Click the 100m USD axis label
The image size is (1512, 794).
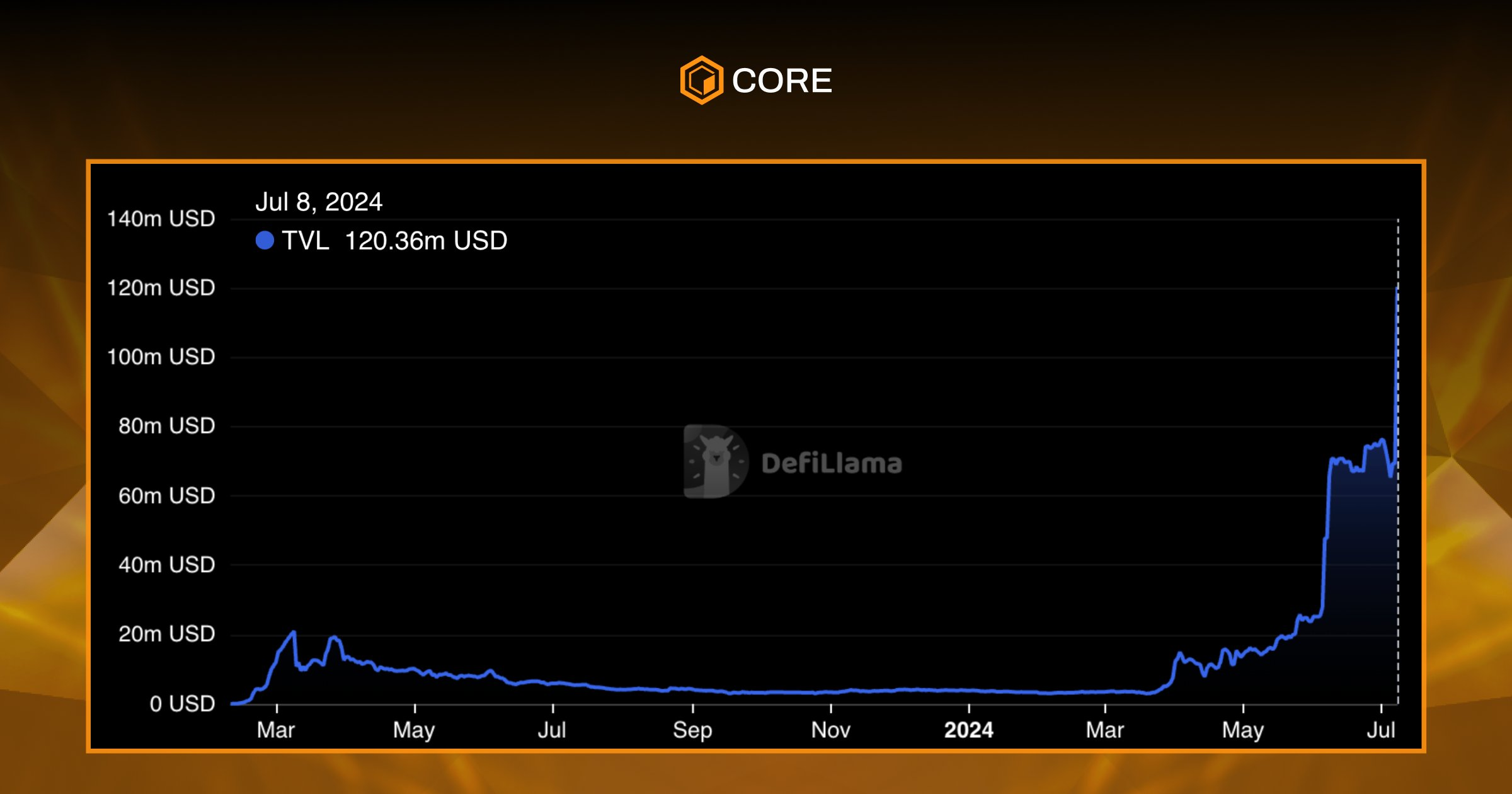[x=161, y=357]
